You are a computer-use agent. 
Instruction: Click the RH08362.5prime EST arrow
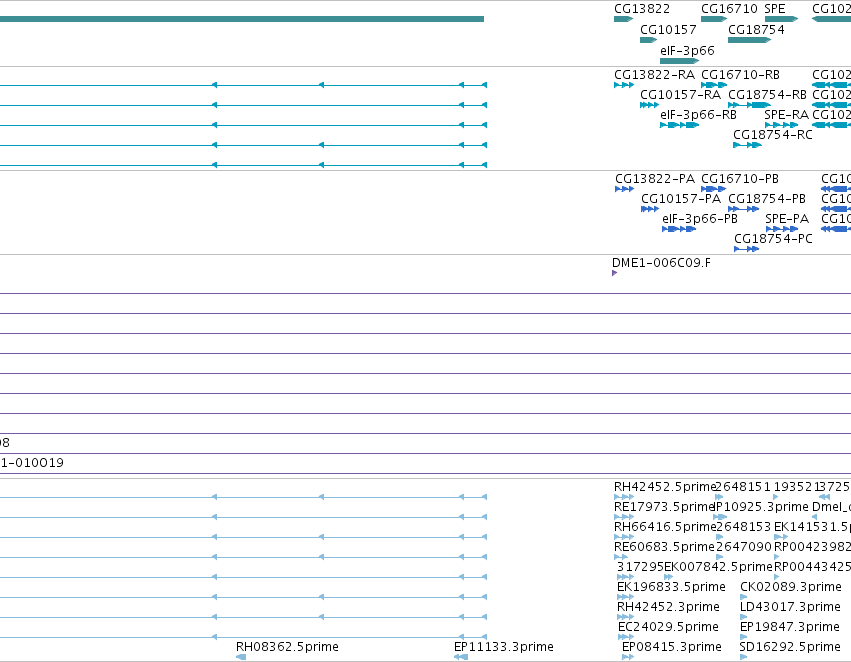pos(241,658)
